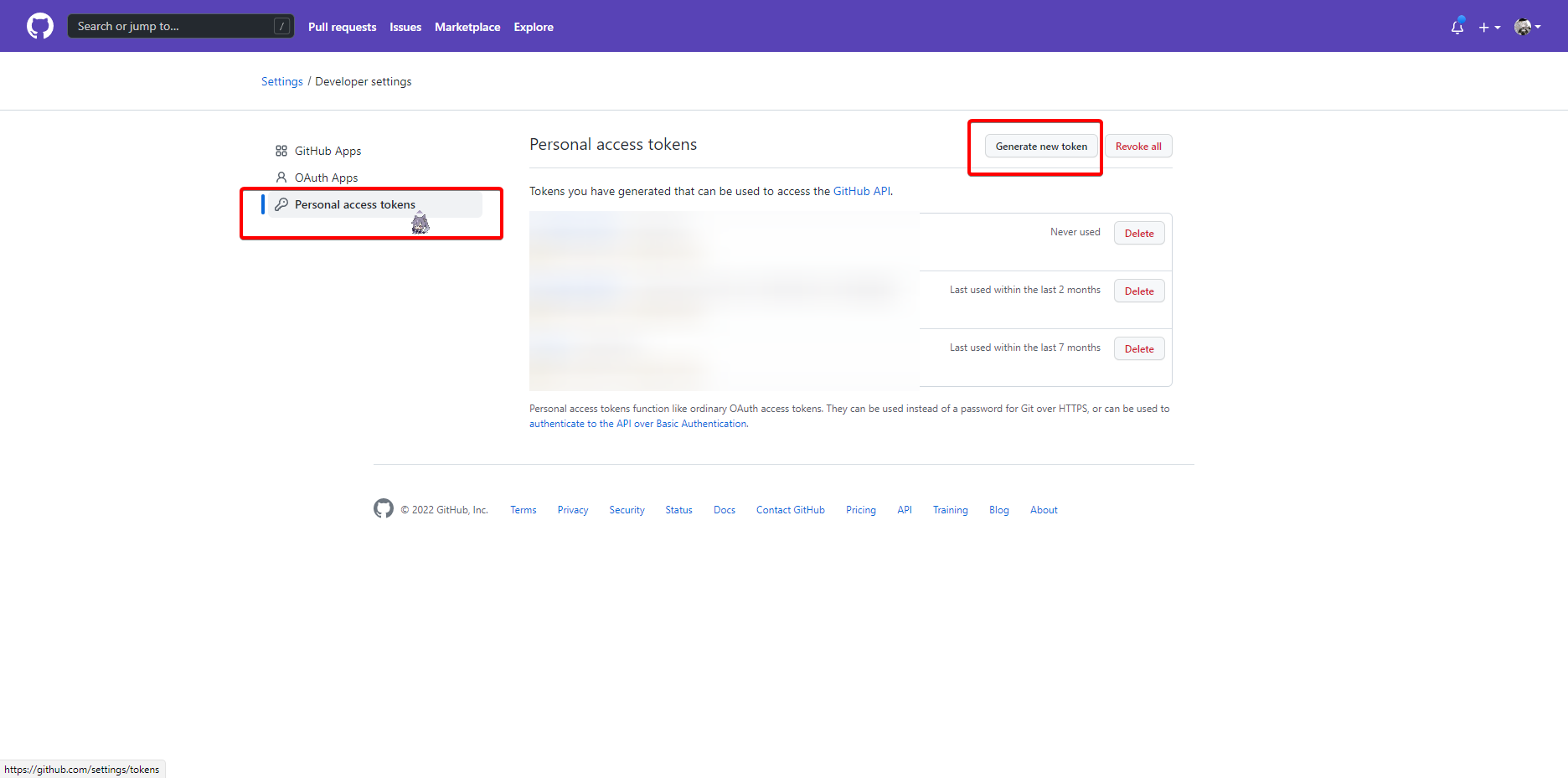
Task: Open the Basic Authentication documentation link
Action: click(x=638, y=424)
